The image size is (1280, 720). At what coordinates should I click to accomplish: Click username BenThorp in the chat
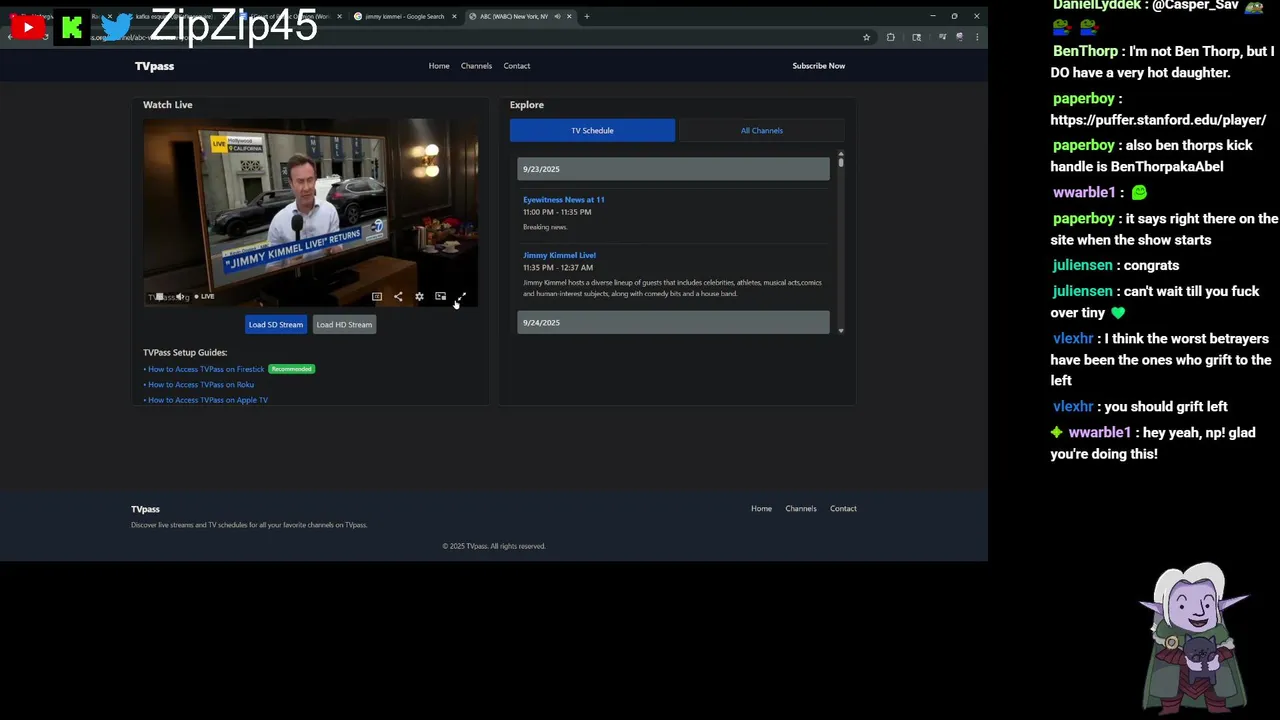[1086, 51]
